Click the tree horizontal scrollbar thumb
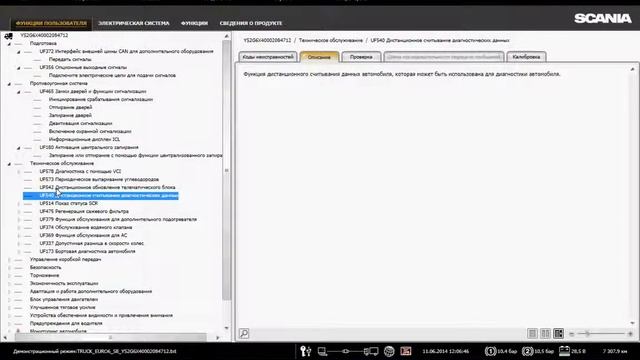This screenshot has height=360, width=640. (110, 338)
